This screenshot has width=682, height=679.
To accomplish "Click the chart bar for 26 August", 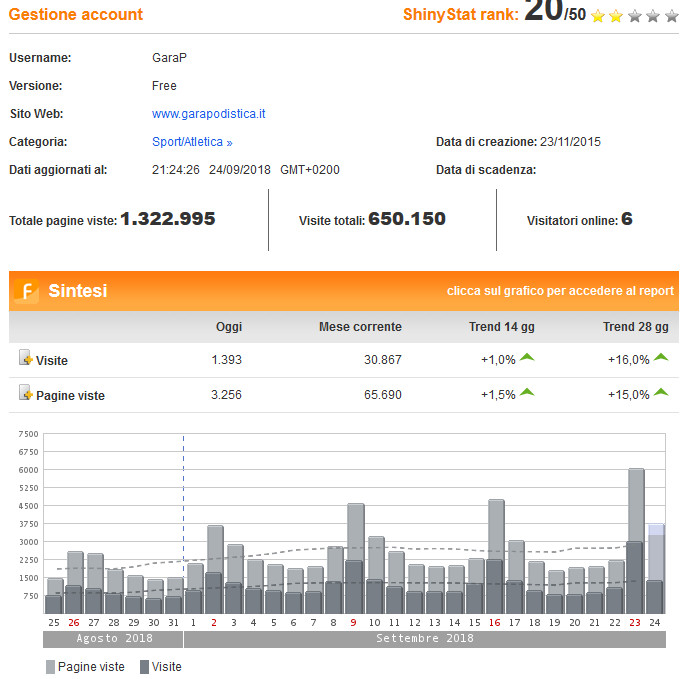I will (x=74, y=582).
